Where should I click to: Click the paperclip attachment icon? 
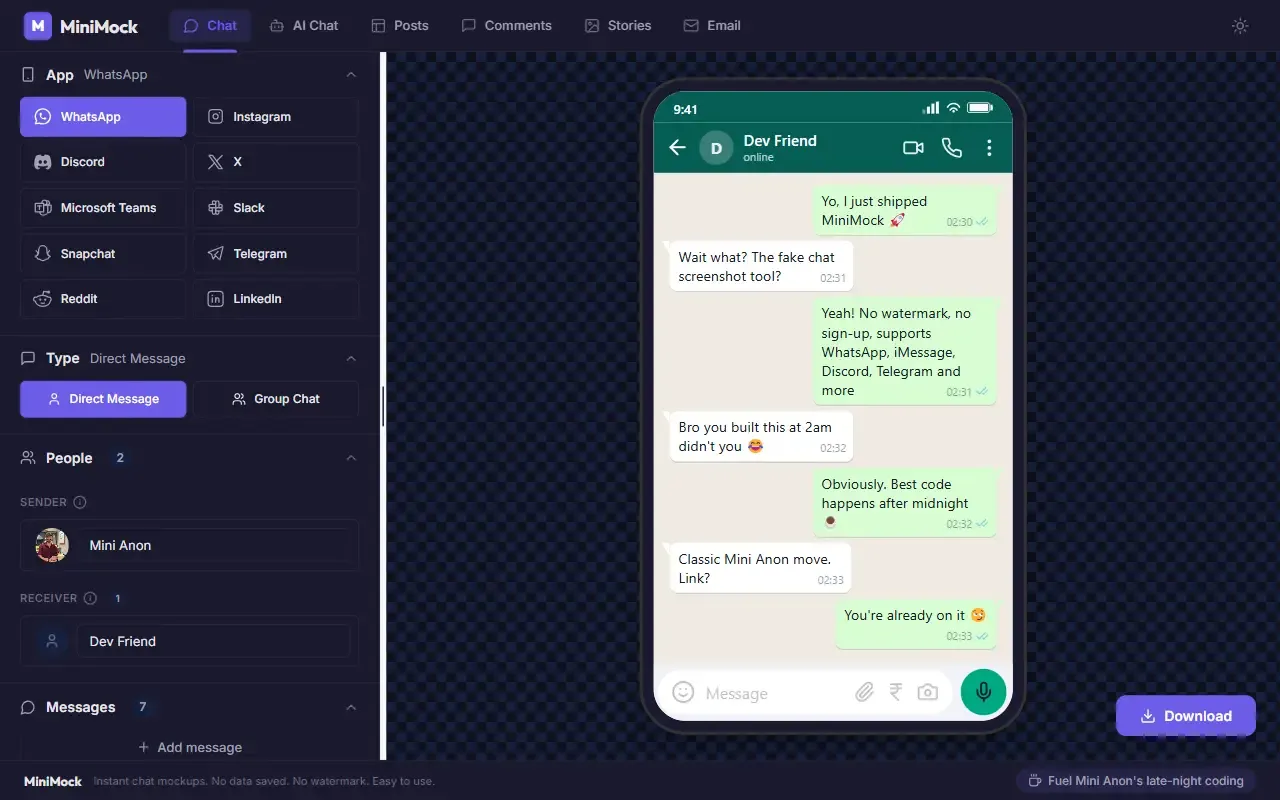pyautogui.click(x=865, y=692)
